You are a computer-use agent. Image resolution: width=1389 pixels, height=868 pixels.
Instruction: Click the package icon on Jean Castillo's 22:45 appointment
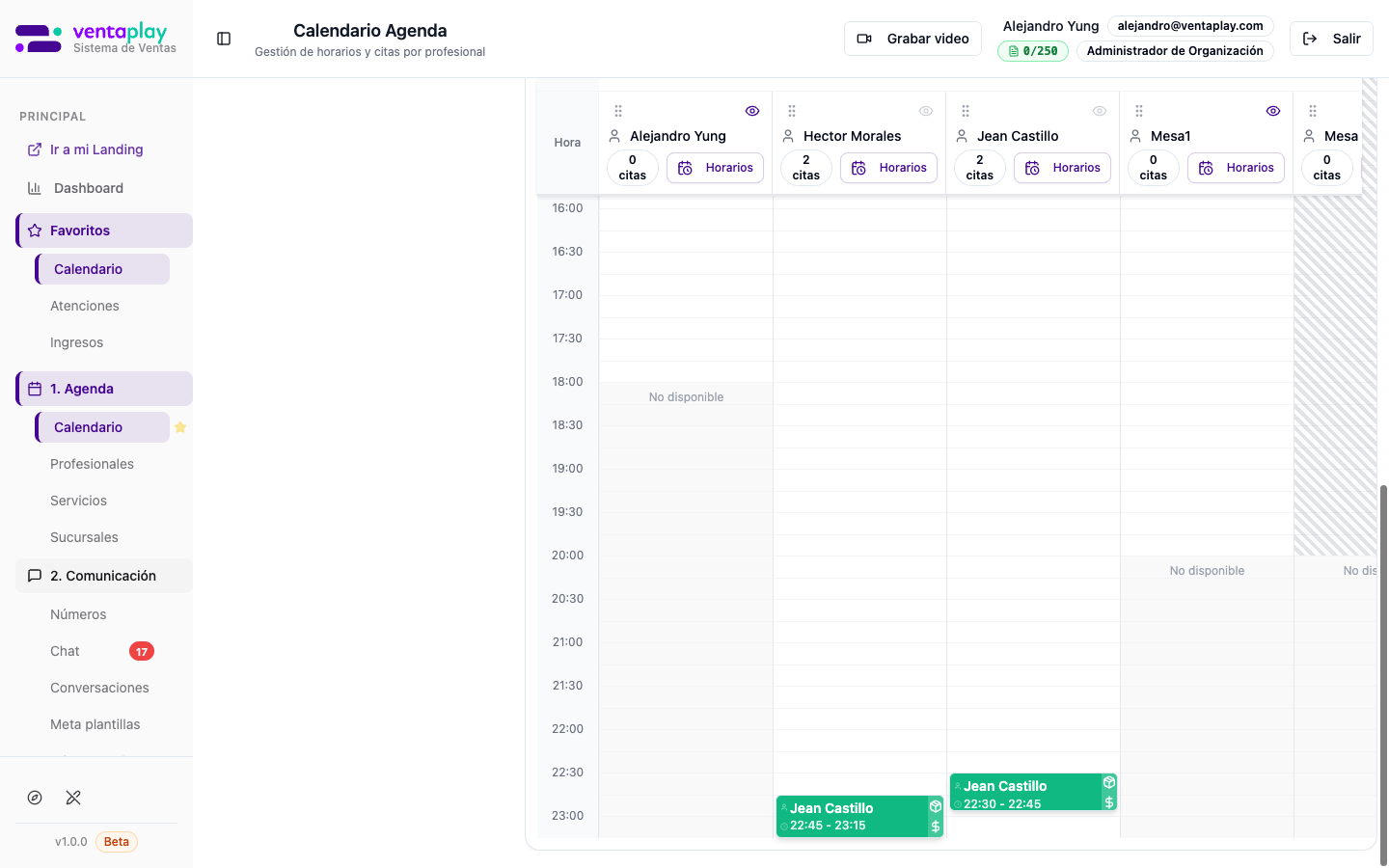(935, 805)
